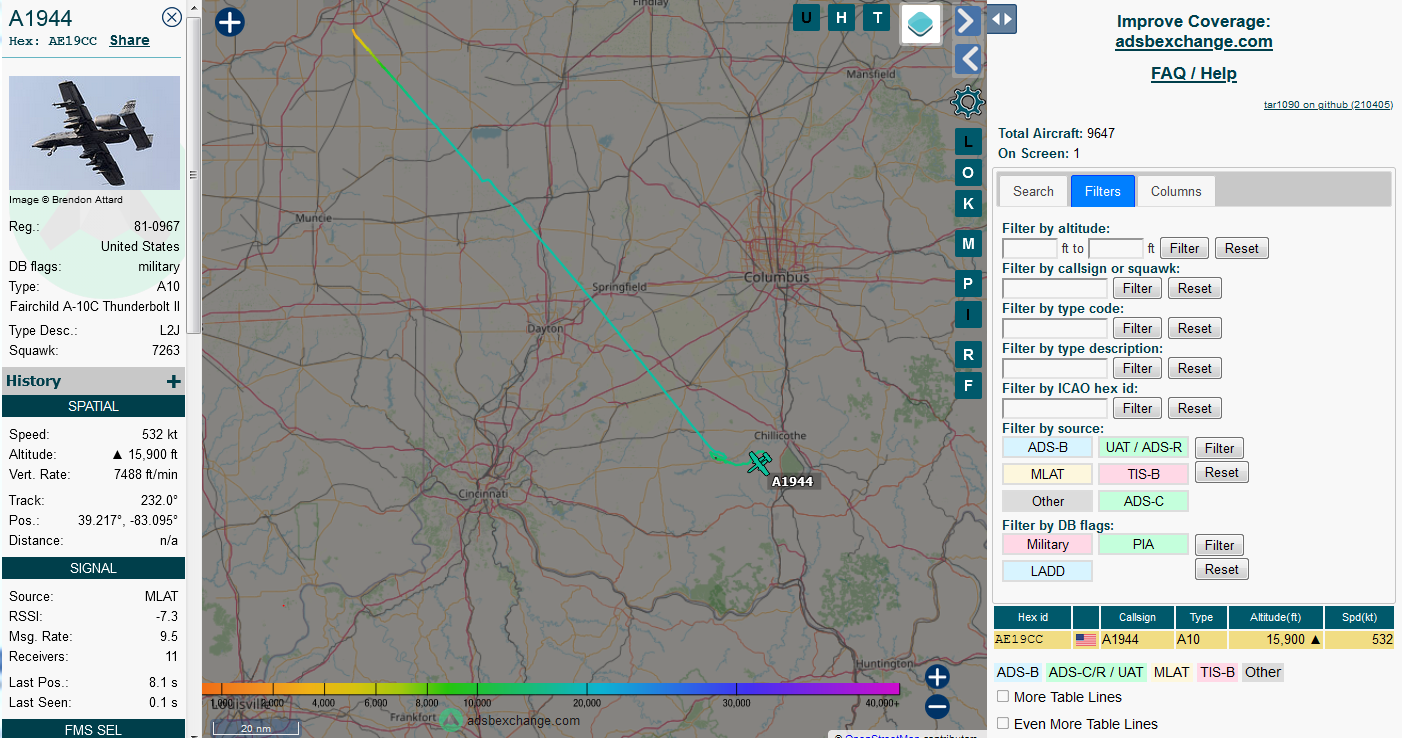Reset the altitude filter

coord(1242,248)
